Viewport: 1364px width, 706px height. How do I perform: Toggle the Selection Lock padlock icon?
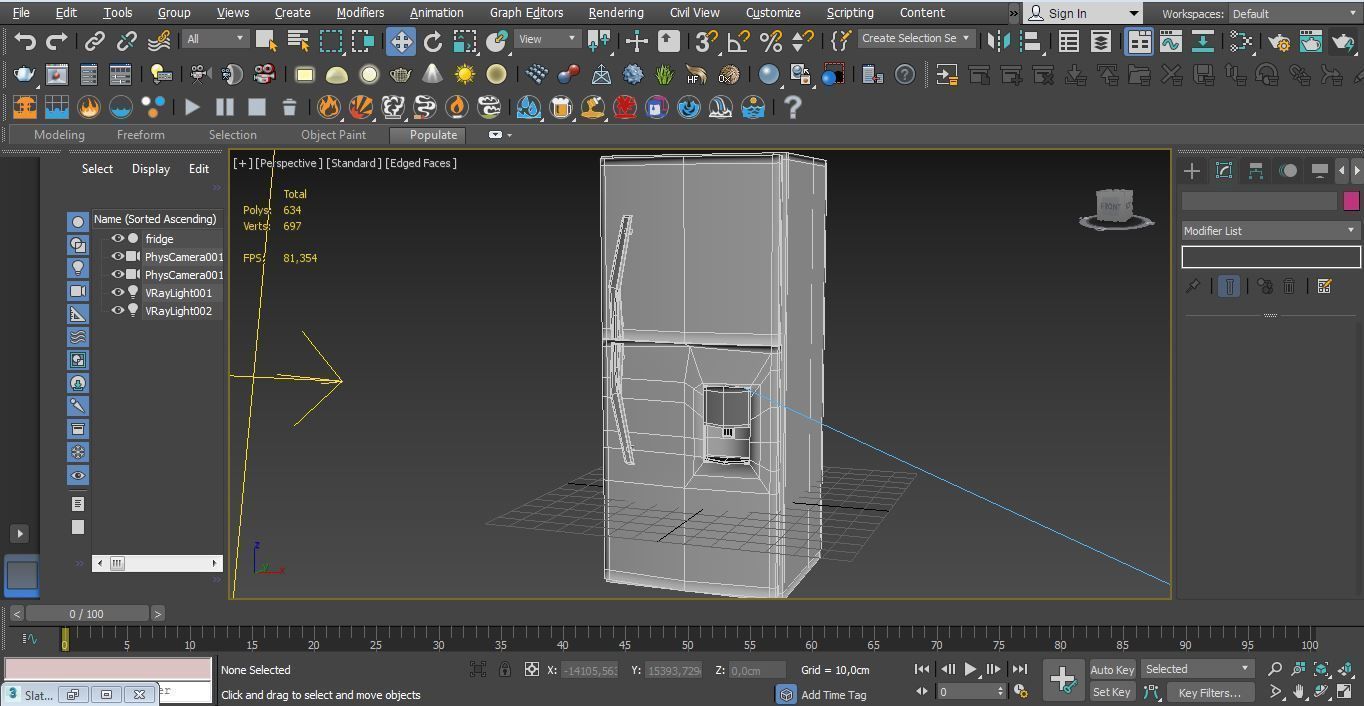click(x=505, y=670)
